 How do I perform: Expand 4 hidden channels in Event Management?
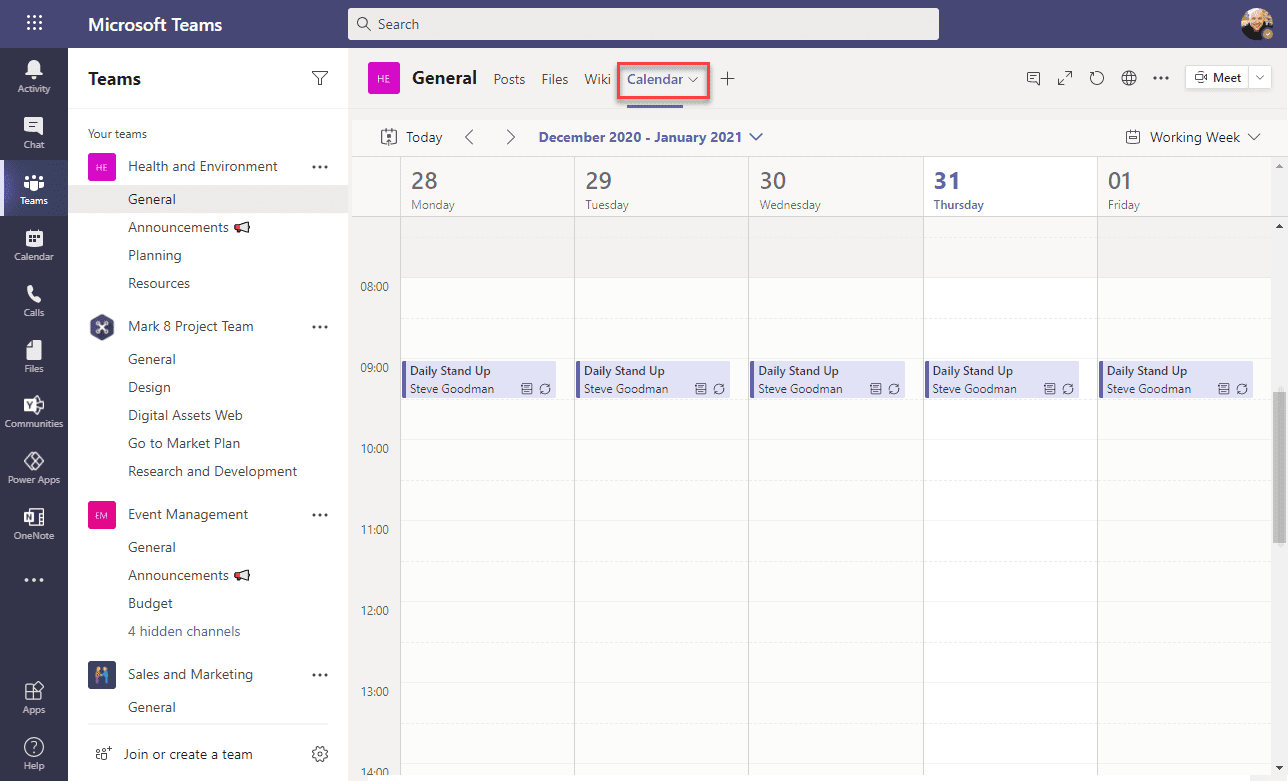click(x=184, y=631)
